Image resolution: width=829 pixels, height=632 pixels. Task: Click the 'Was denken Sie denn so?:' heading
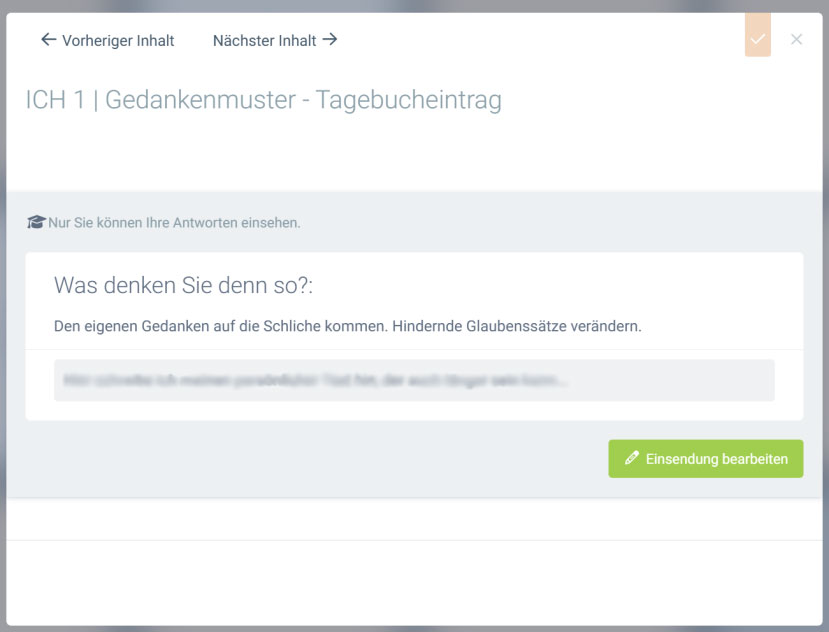click(183, 285)
